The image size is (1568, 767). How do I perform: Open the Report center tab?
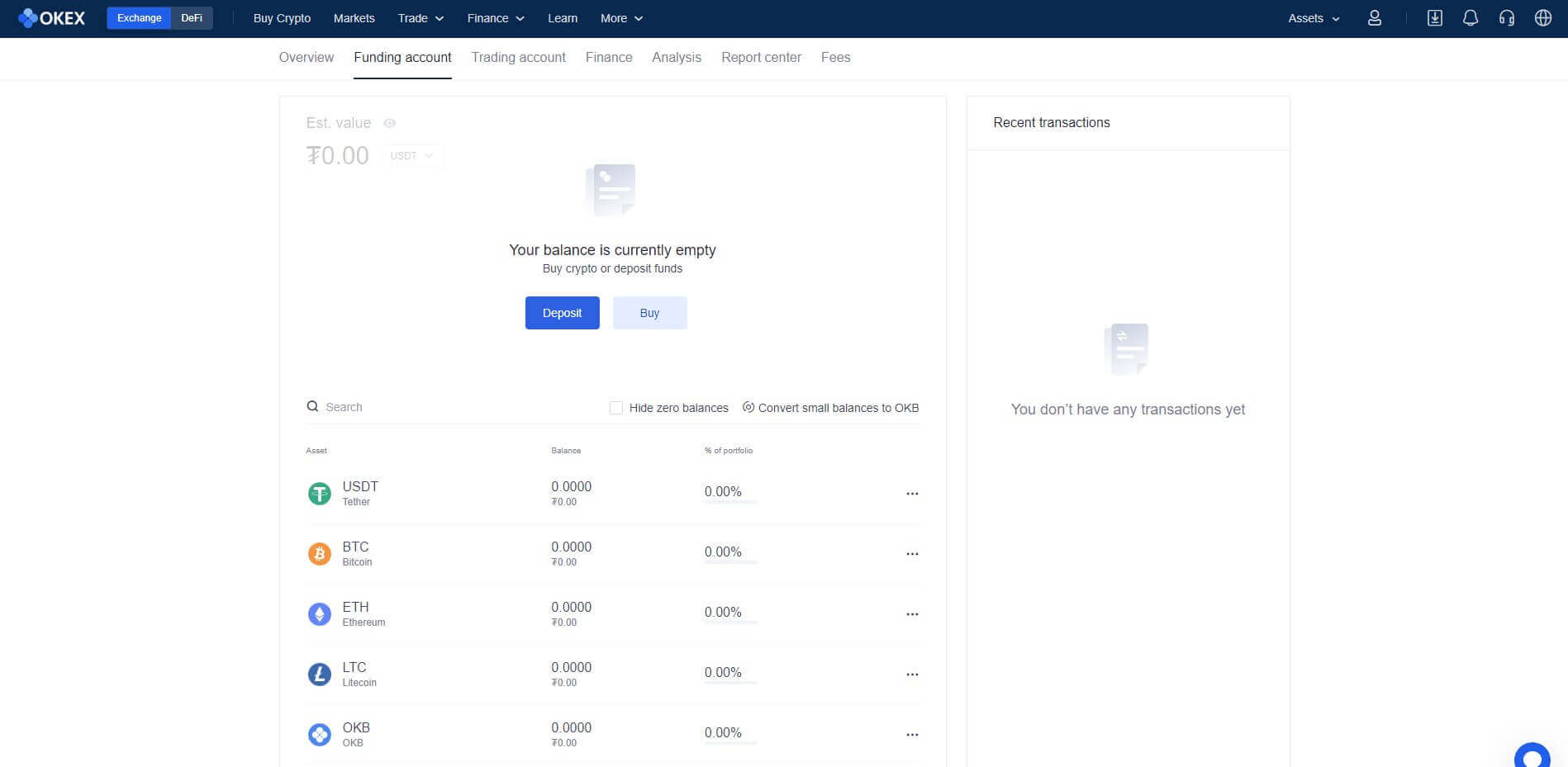(761, 57)
